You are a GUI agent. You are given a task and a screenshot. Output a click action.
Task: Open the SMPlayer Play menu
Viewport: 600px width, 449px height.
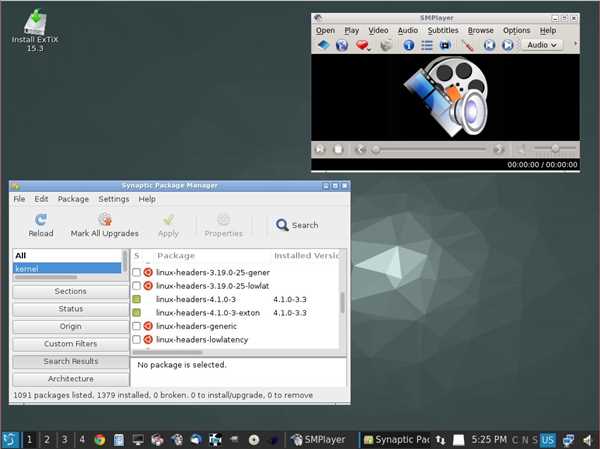click(351, 30)
